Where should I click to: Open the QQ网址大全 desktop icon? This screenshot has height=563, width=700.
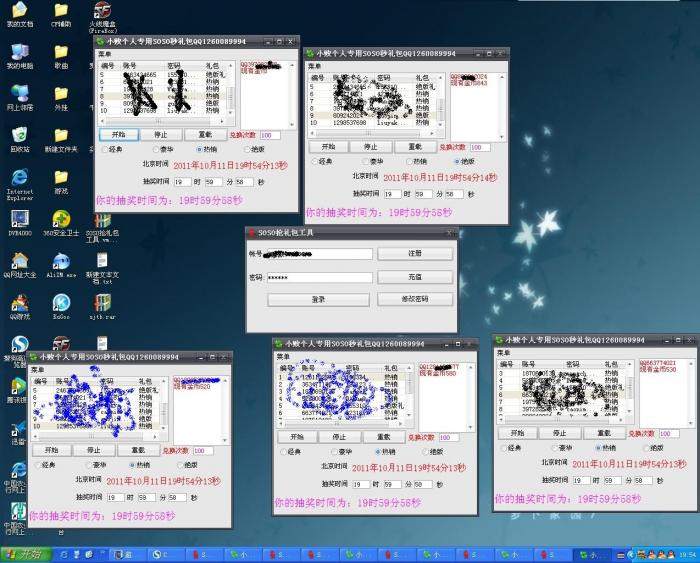(20, 266)
